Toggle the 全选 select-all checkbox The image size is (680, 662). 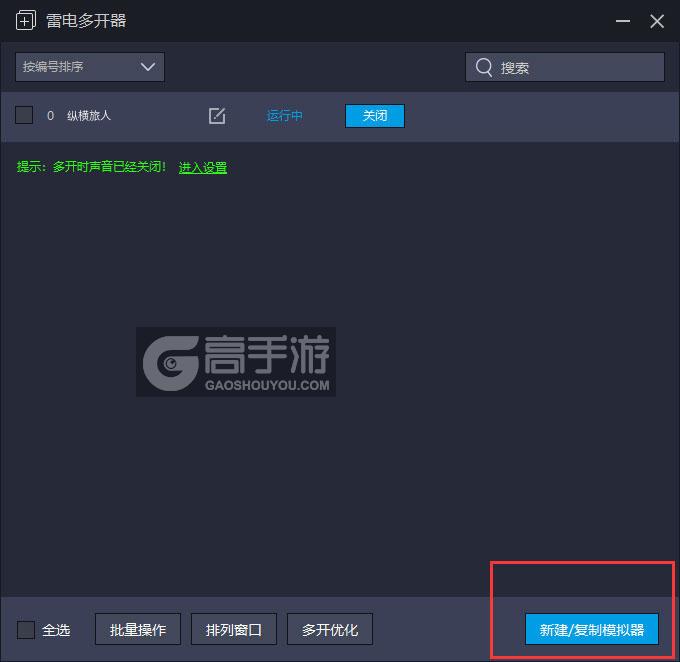coord(26,629)
